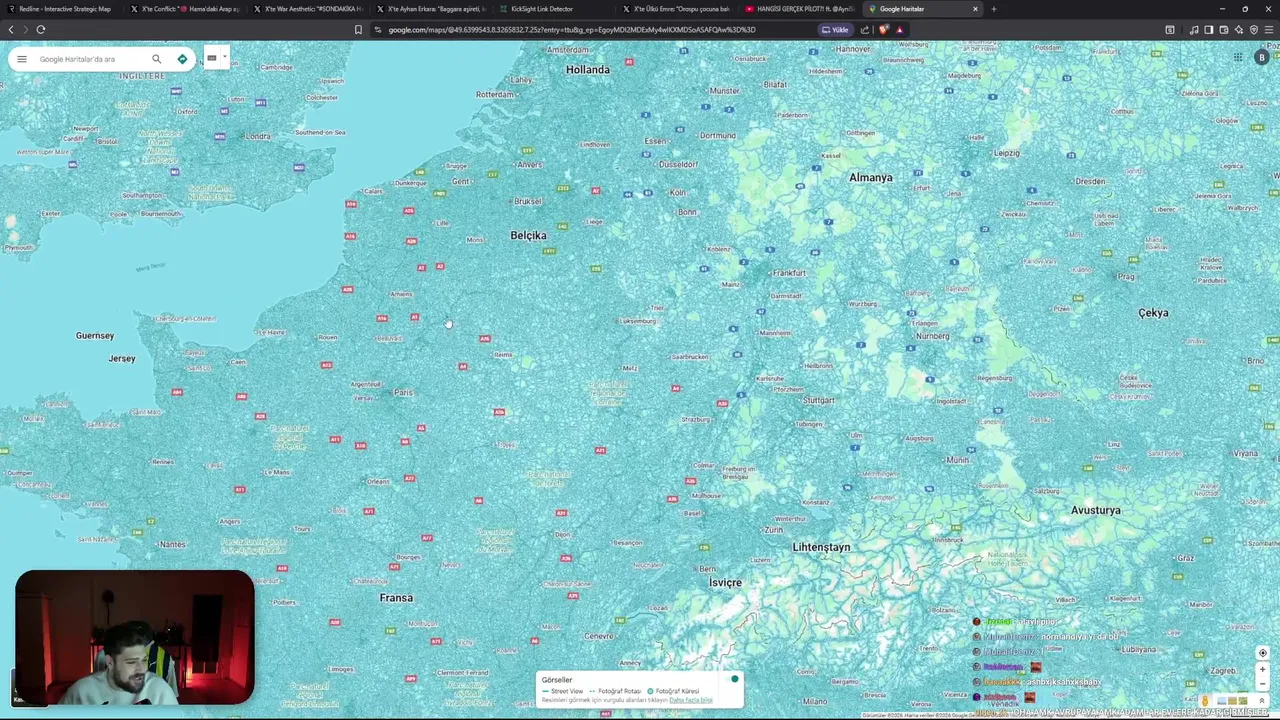Switch to X'te Ayhan Erkara tab
1280x720 pixels.
click(x=431, y=9)
